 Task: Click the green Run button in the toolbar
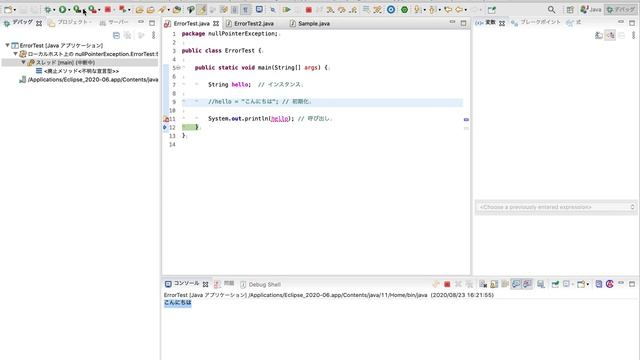pyautogui.click(x=62, y=9)
